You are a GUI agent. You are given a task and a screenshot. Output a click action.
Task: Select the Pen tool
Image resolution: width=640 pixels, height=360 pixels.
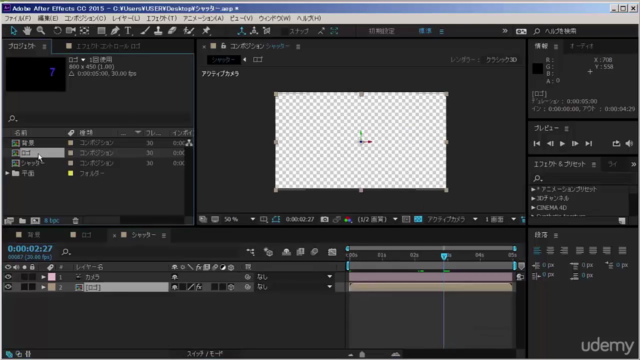(115, 31)
